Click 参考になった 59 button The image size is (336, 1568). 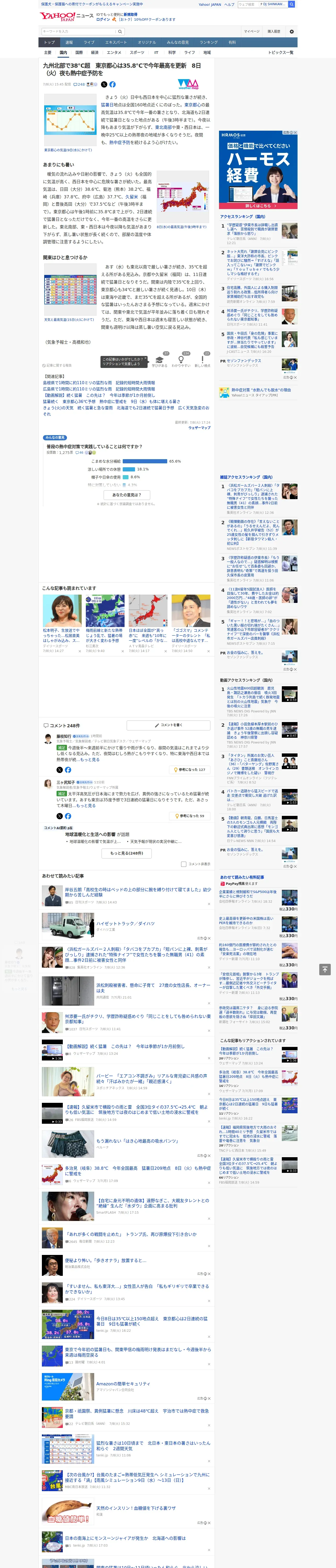click(190, 816)
